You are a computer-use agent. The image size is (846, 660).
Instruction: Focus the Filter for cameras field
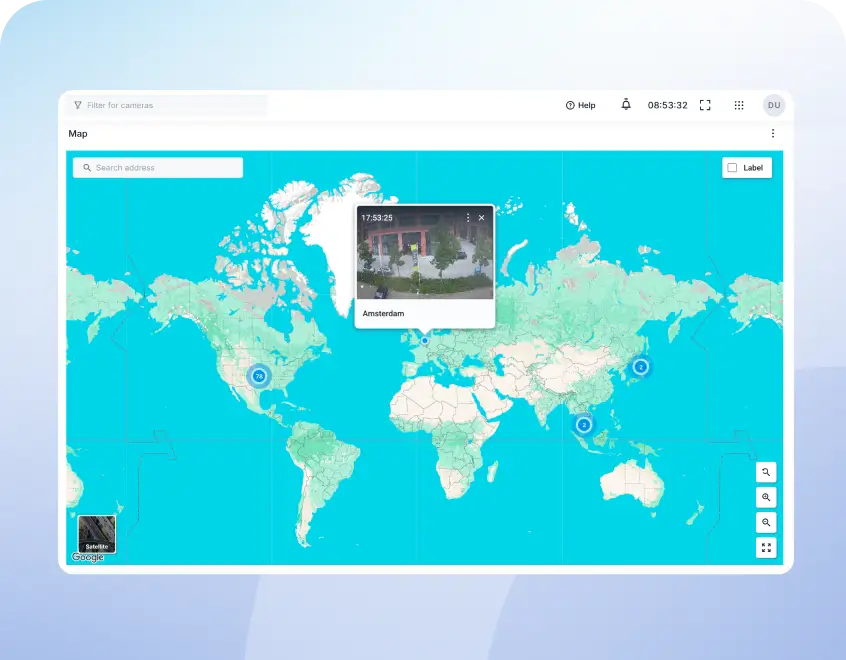(x=167, y=105)
